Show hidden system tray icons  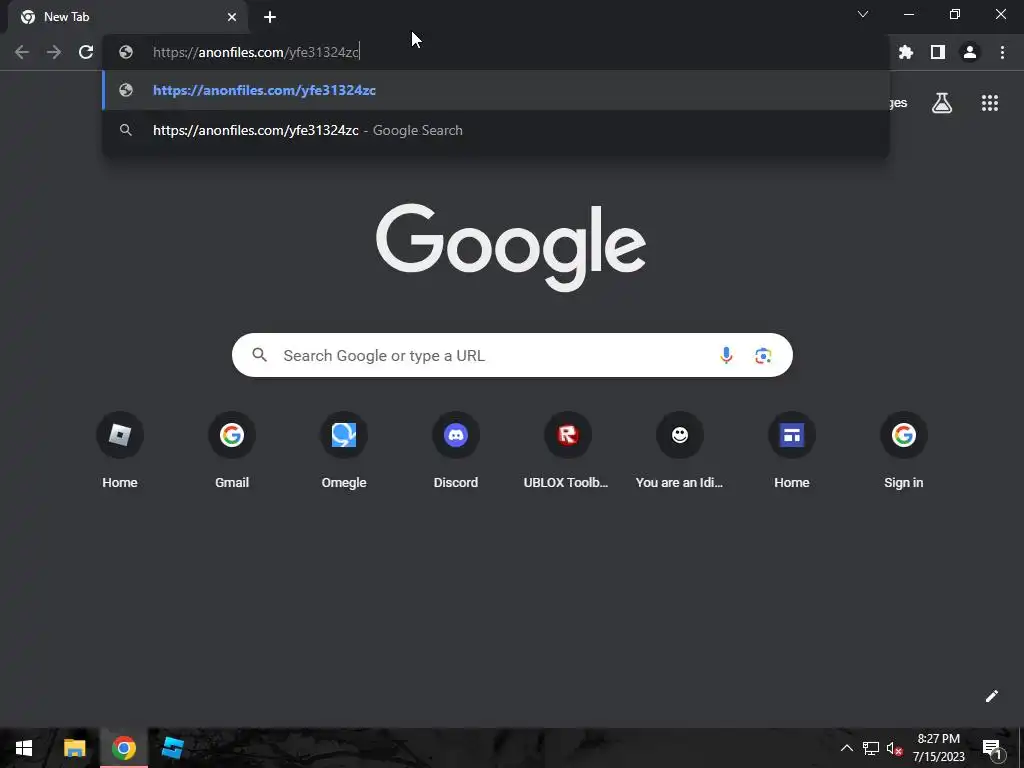click(x=846, y=748)
